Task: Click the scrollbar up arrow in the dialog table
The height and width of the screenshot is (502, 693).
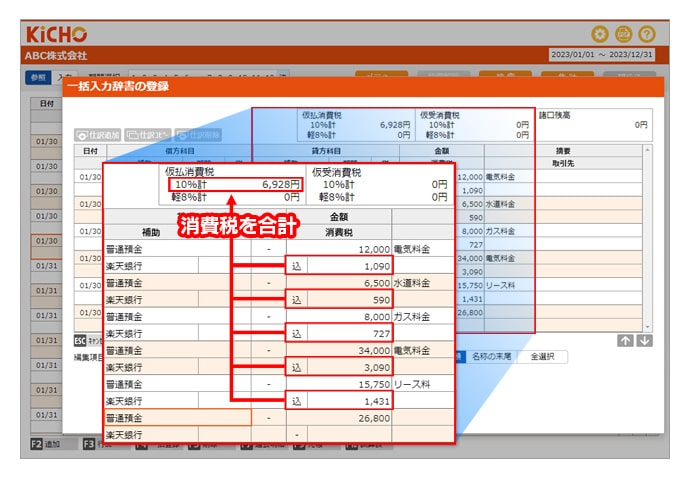Action: (647, 150)
